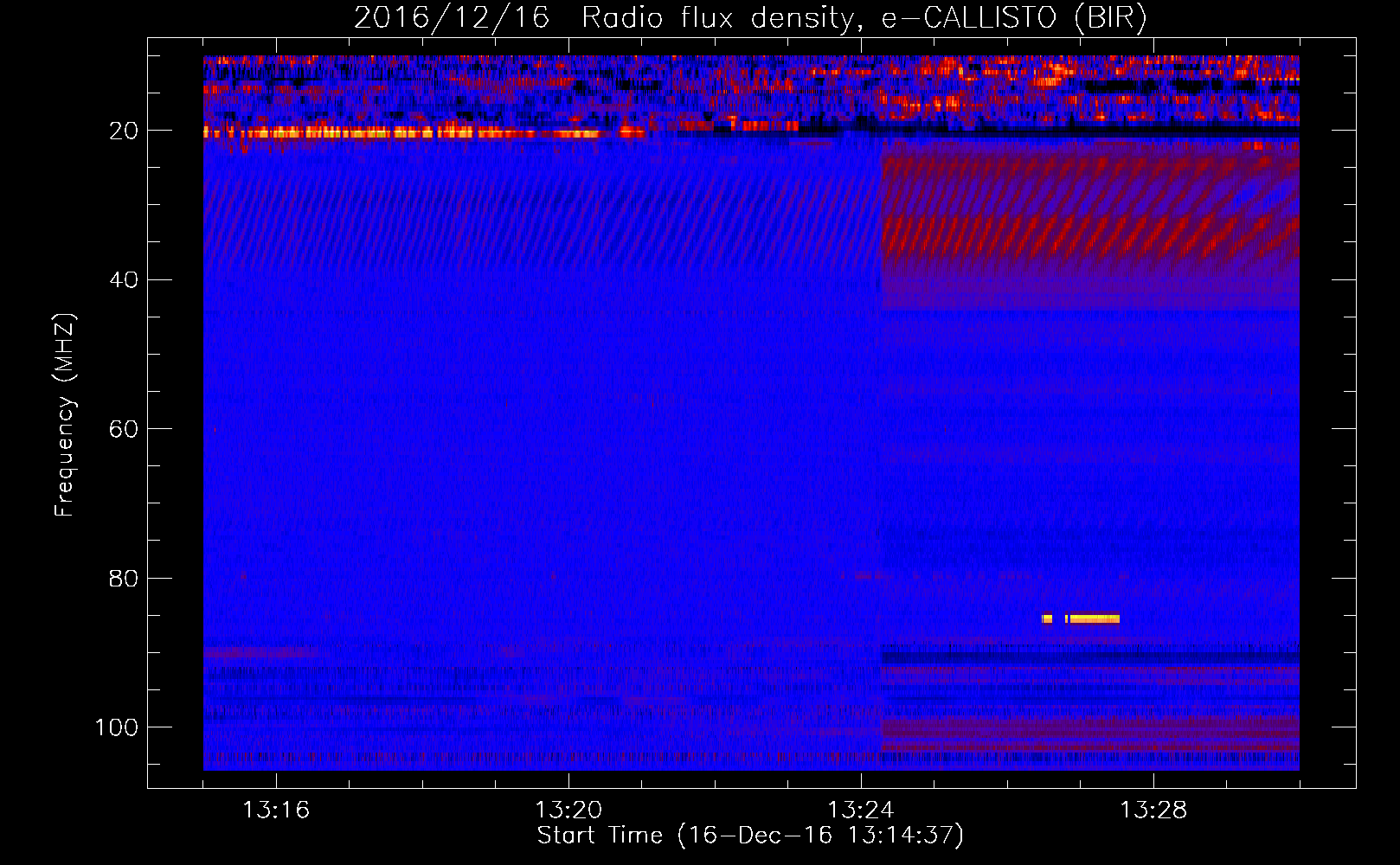Click the plot title 'Radio flux density, e-CALLISTO (BIR)'
1400x865 pixels.
coord(864,18)
